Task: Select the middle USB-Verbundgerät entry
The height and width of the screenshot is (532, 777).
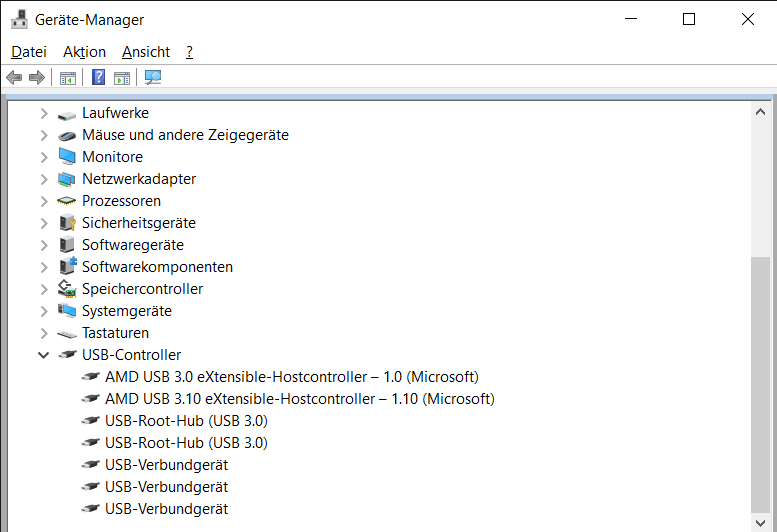Action: coord(166,487)
